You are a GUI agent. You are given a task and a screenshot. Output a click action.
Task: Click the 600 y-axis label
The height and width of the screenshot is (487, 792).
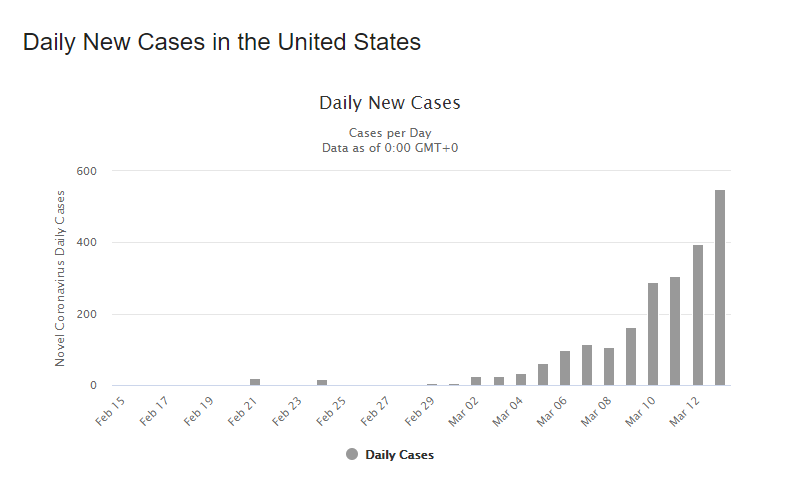pyautogui.click(x=86, y=171)
